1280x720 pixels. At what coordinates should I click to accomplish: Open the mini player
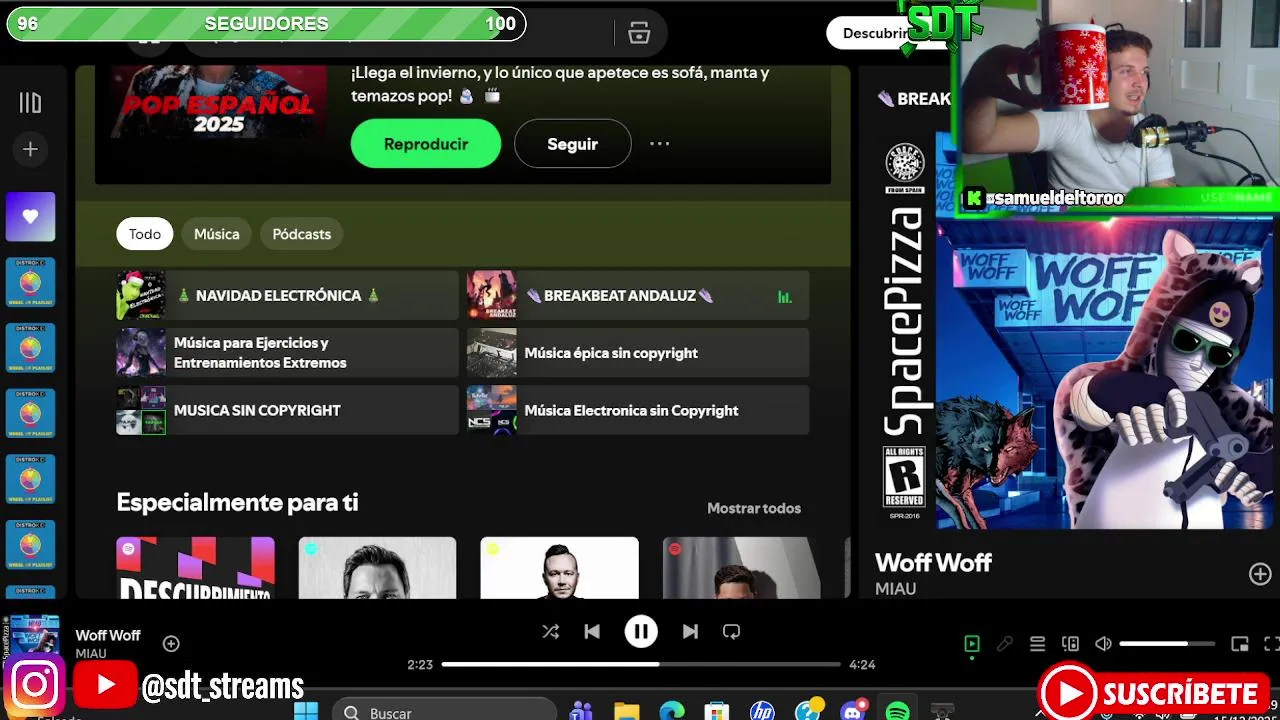tap(1240, 644)
